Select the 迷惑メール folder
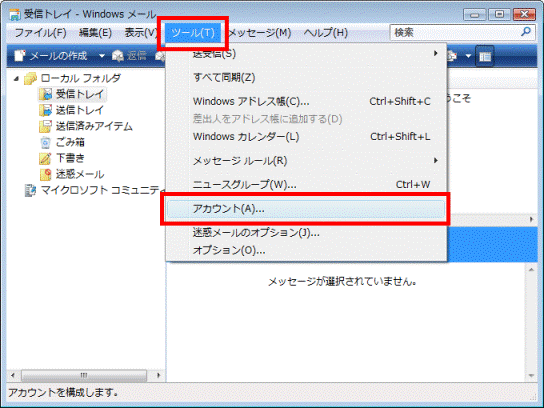544x408 pixels. coord(80,174)
